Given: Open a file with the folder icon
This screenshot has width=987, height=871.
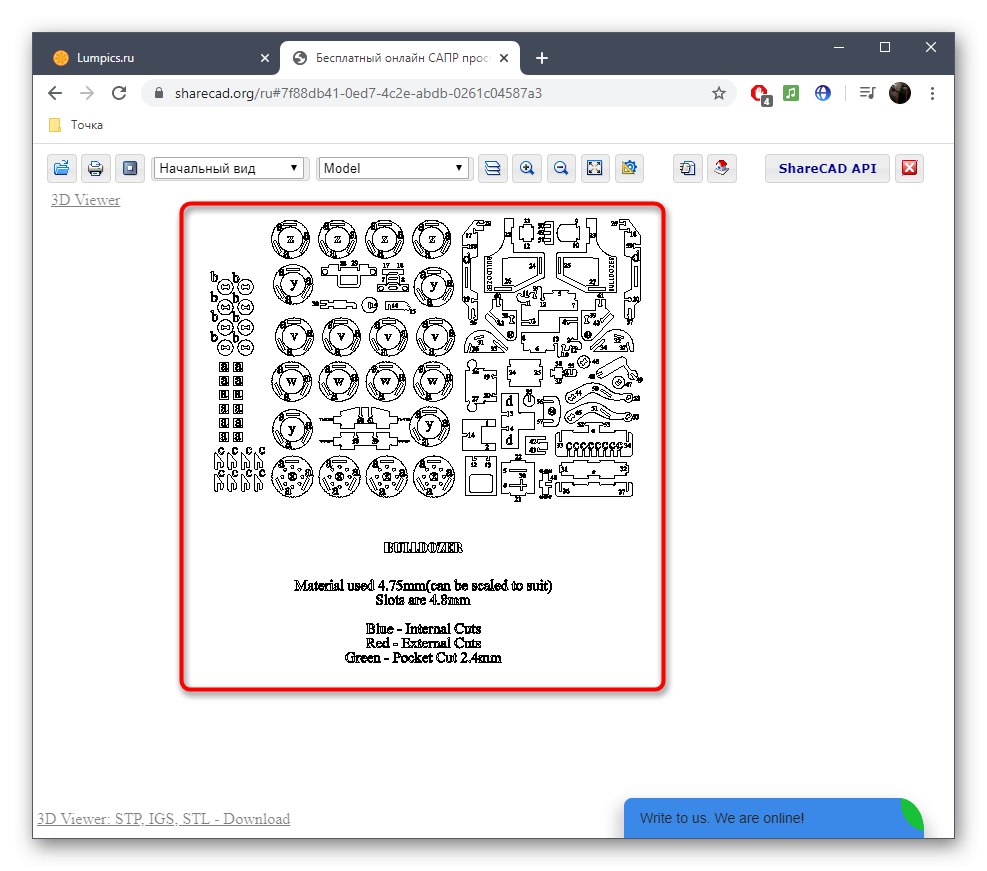Looking at the screenshot, I should pyautogui.click(x=62, y=168).
